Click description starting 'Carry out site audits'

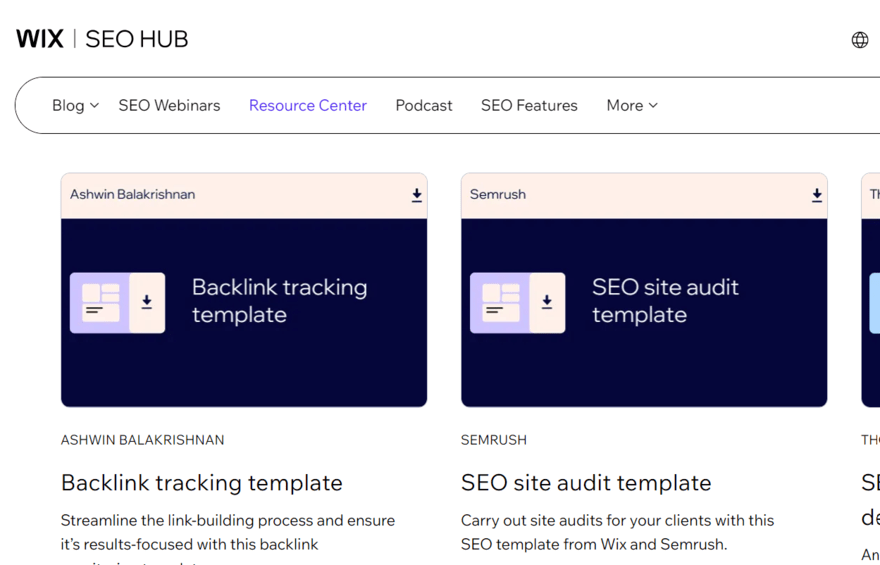[617, 532]
